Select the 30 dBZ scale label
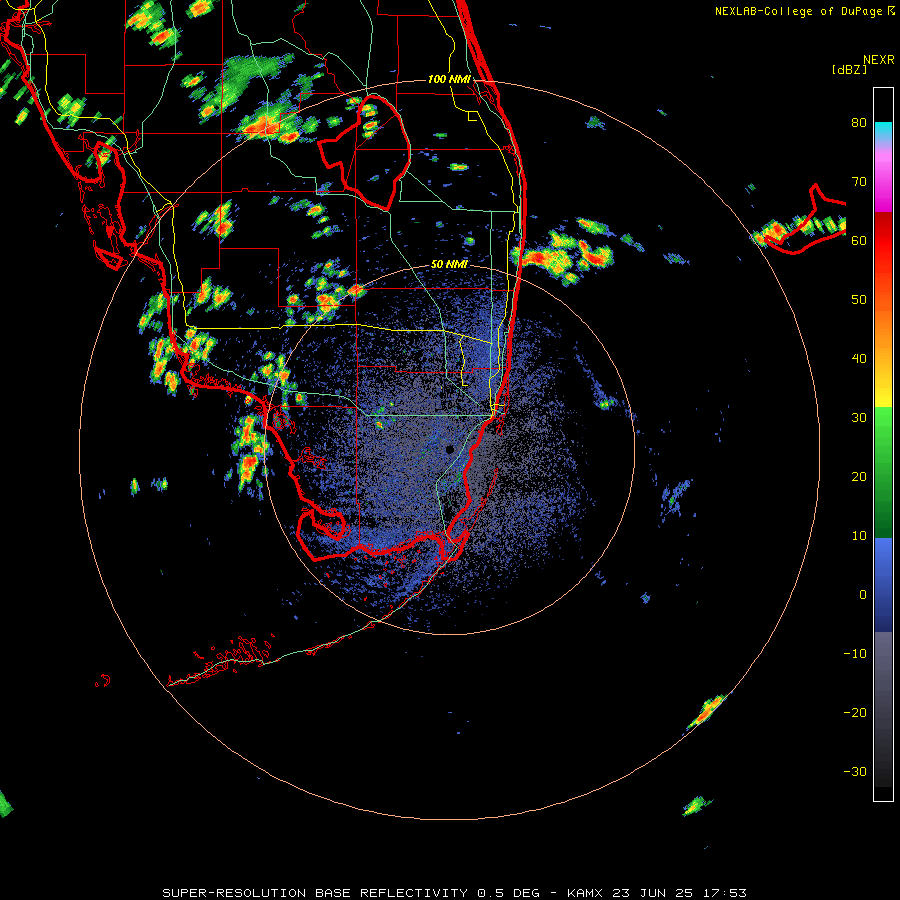 click(859, 418)
